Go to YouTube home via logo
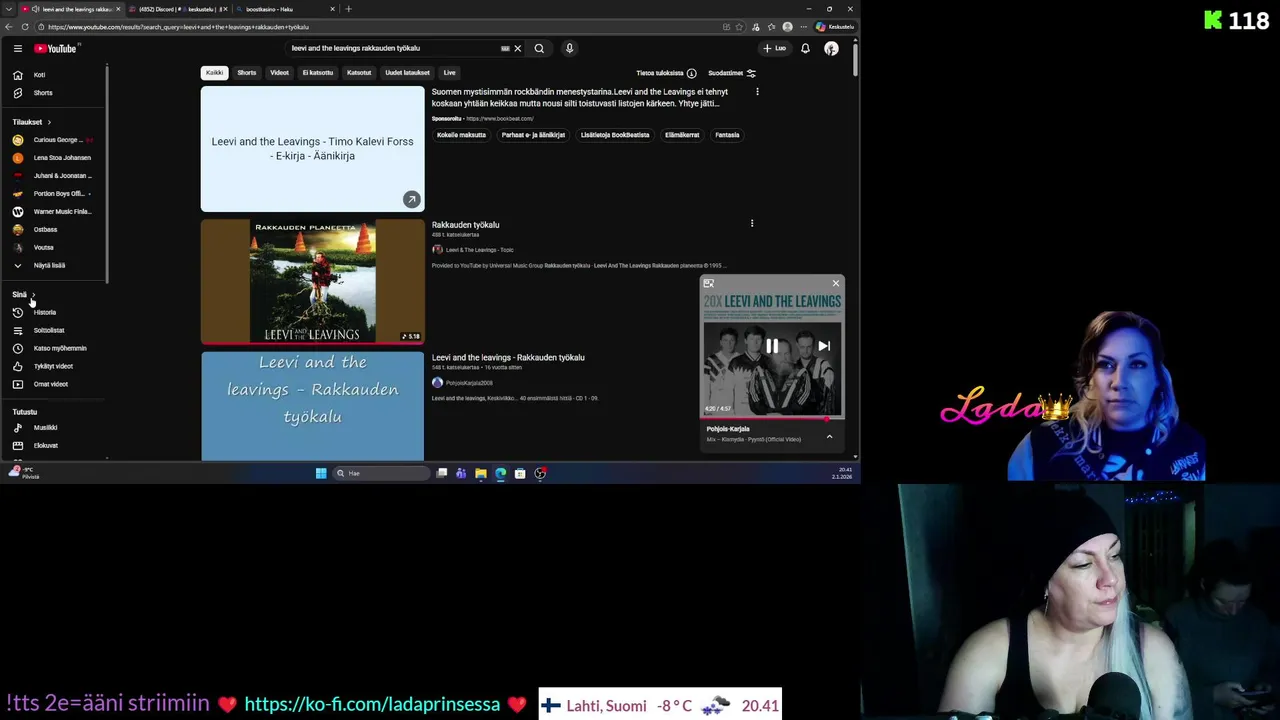 (55, 48)
